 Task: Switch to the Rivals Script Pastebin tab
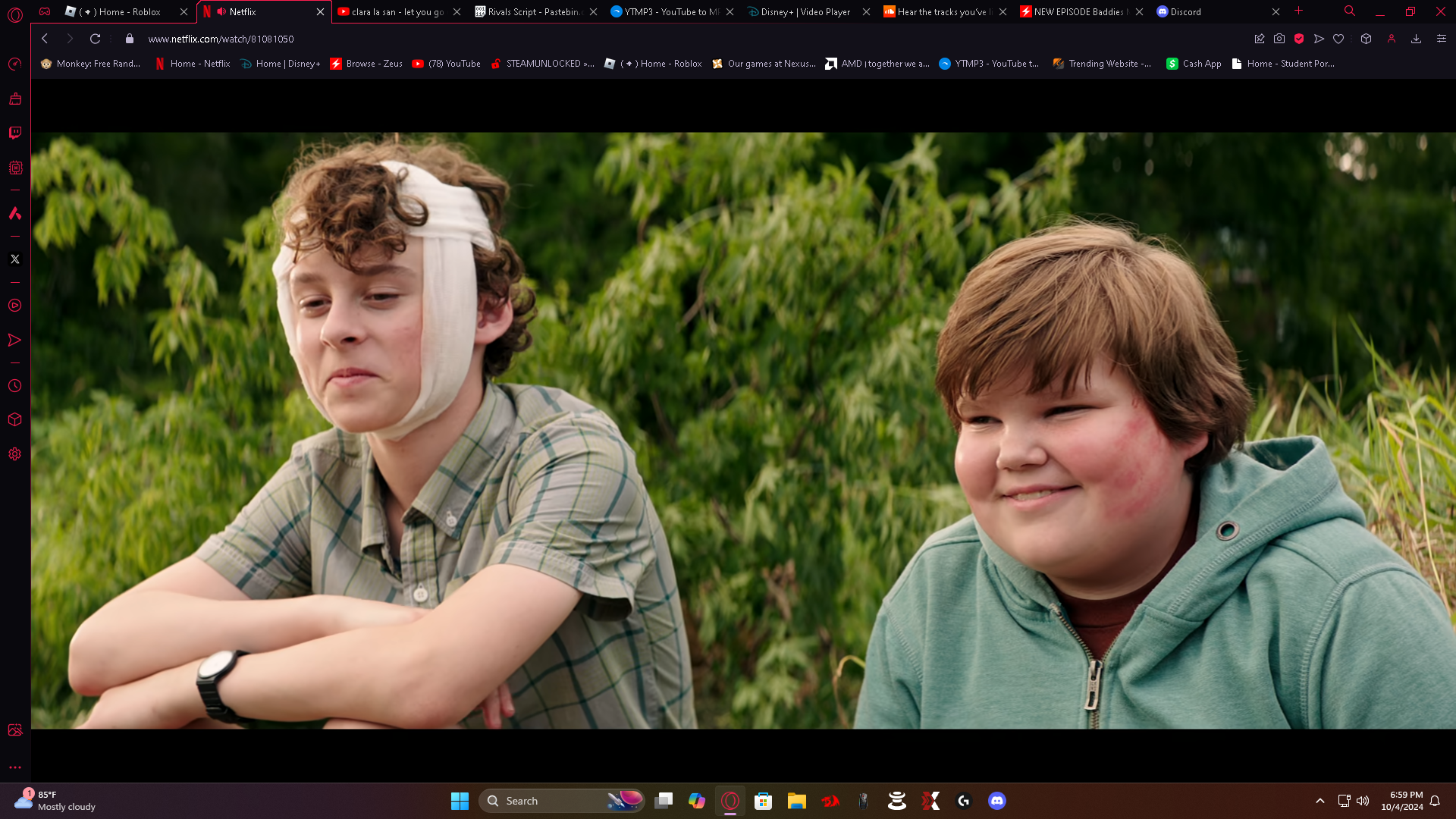coord(536,12)
